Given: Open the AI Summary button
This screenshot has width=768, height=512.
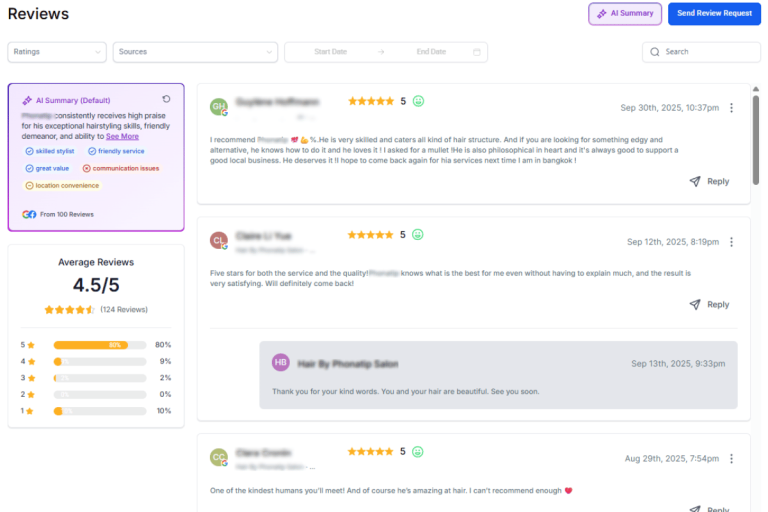Looking at the screenshot, I should (625, 13).
